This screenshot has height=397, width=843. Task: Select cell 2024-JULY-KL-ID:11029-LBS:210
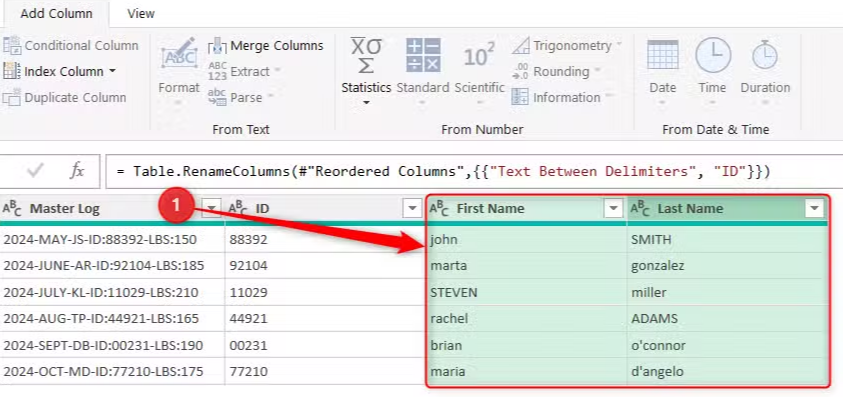[112, 292]
